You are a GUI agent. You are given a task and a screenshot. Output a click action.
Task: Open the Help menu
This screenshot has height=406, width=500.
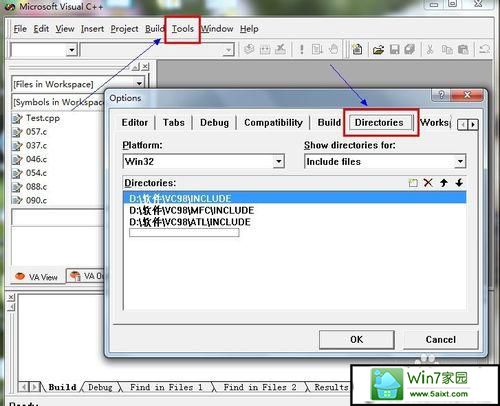[x=249, y=29]
